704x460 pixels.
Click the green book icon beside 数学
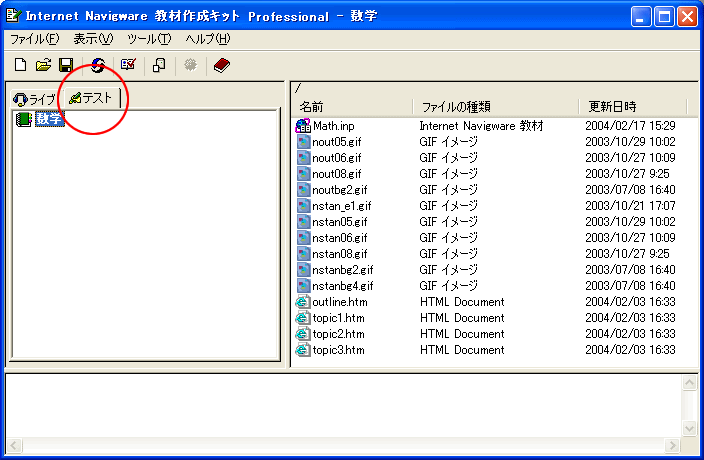pos(24,119)
